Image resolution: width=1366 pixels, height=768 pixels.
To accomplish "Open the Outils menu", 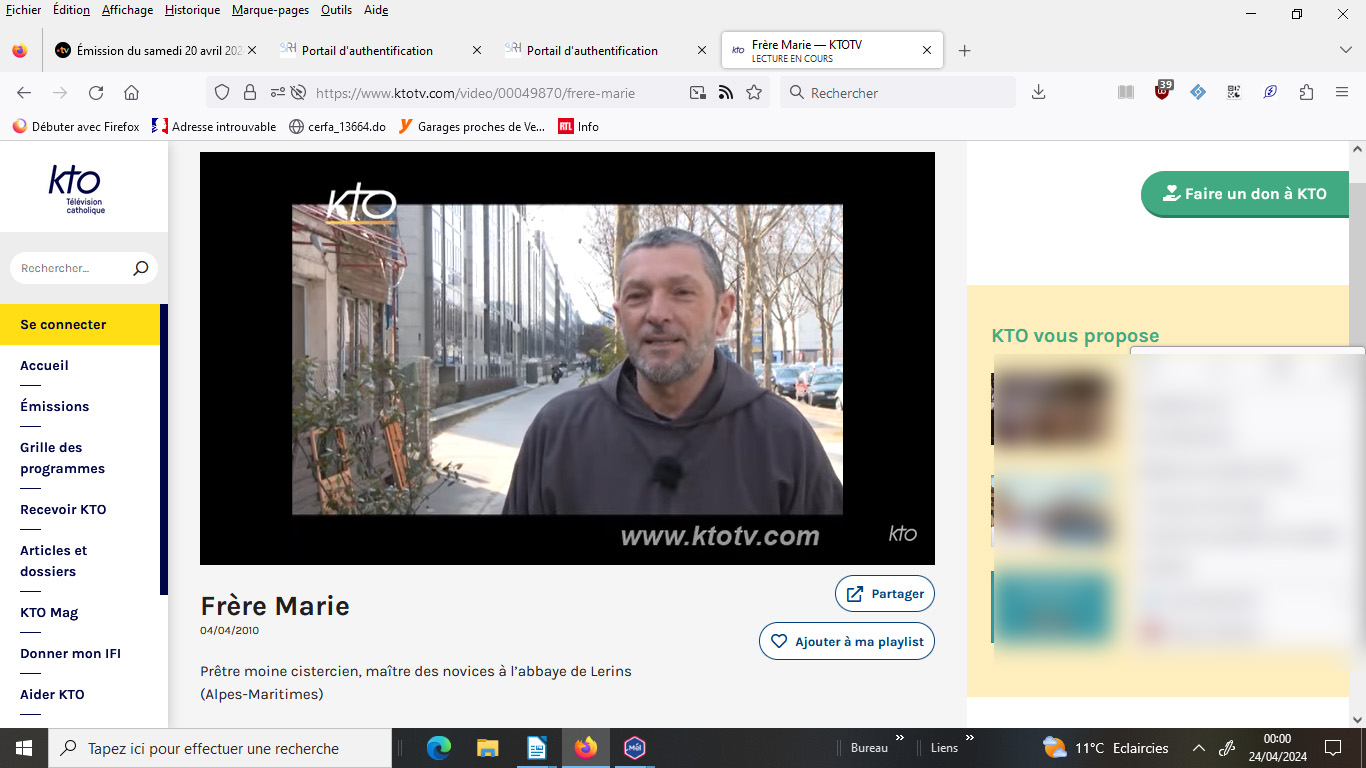I will (x=336, y=10).
